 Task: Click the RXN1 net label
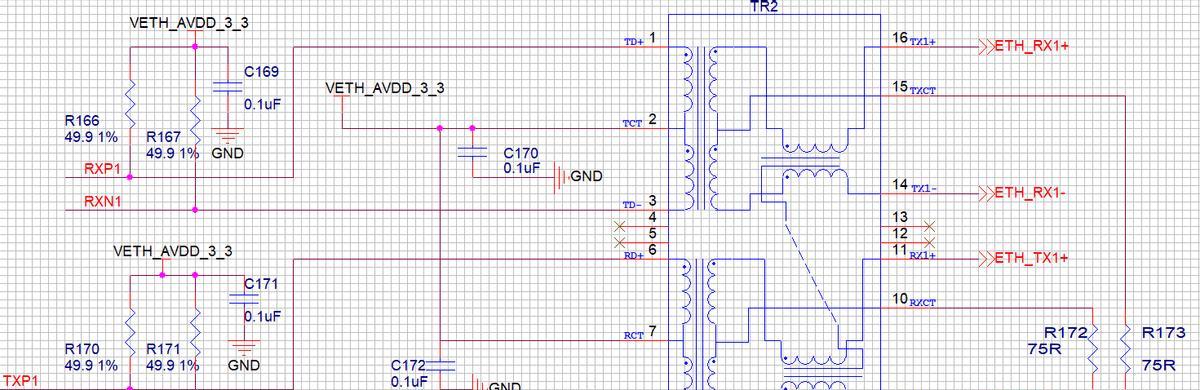click(103, 202)
